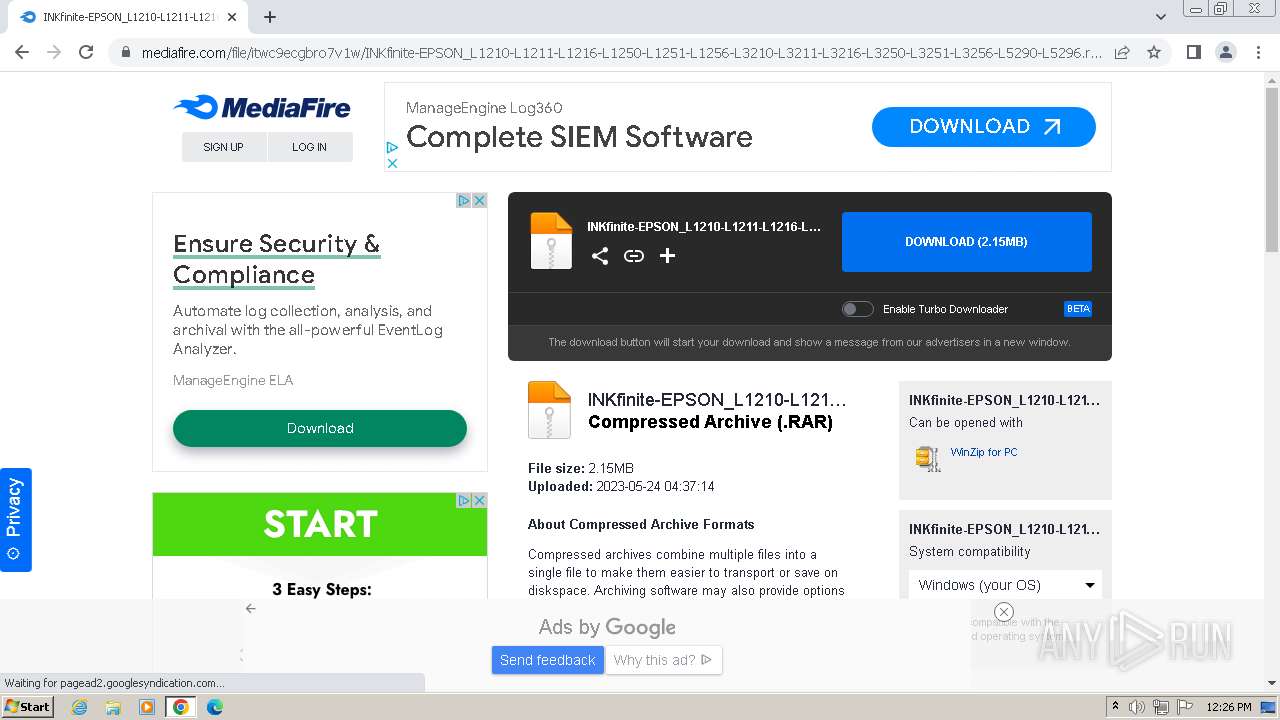Screen dimensions: 1280x720
Task: Click green Download button in sidebar ad
Action: tap(320, 428)
